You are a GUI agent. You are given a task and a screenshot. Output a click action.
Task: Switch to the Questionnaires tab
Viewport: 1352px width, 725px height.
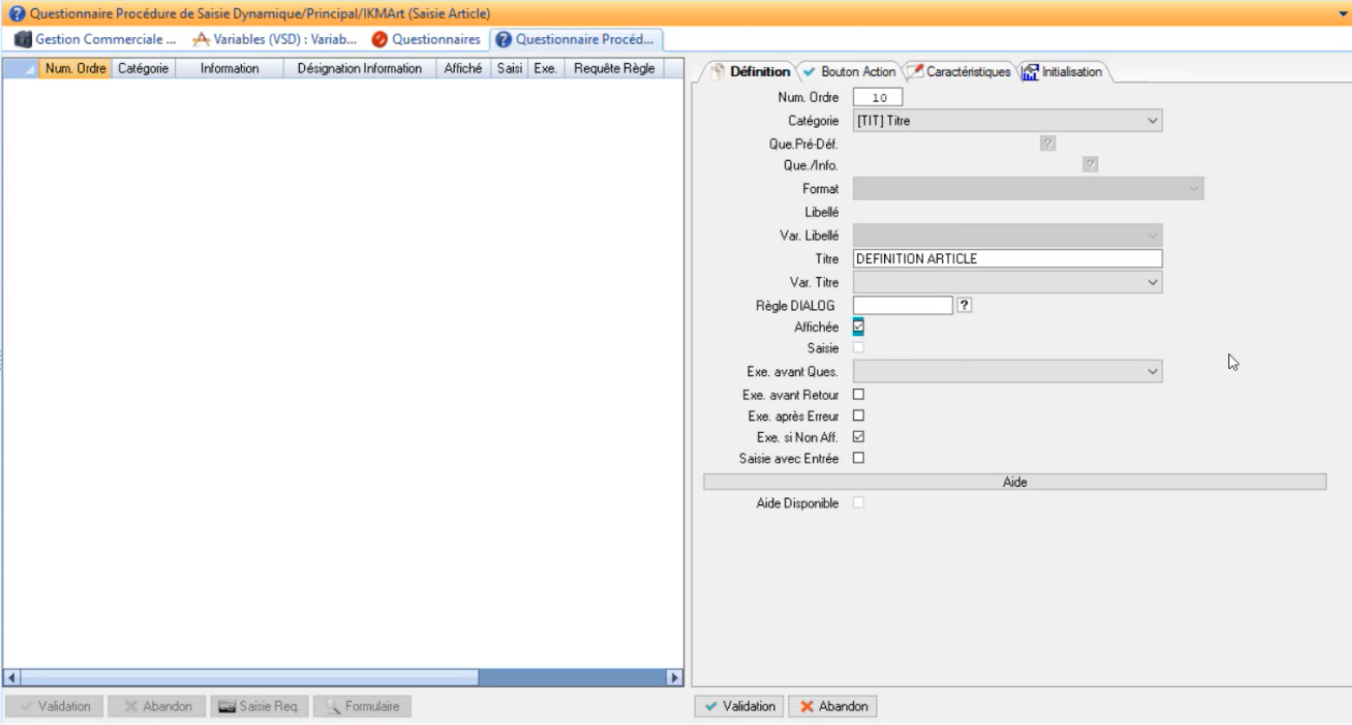point(435,40)
